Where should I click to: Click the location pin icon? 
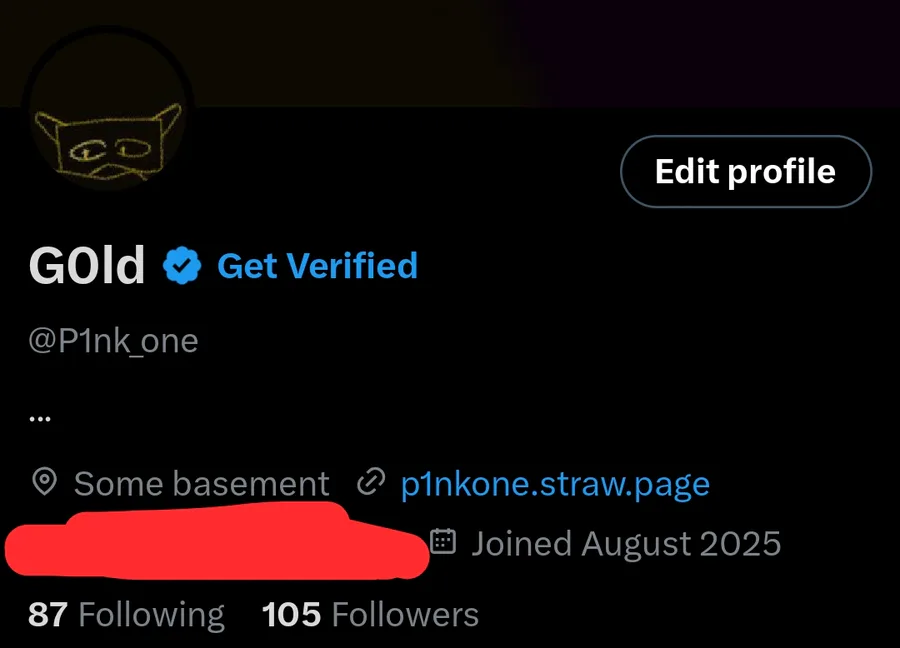click(x=44, y=482)
